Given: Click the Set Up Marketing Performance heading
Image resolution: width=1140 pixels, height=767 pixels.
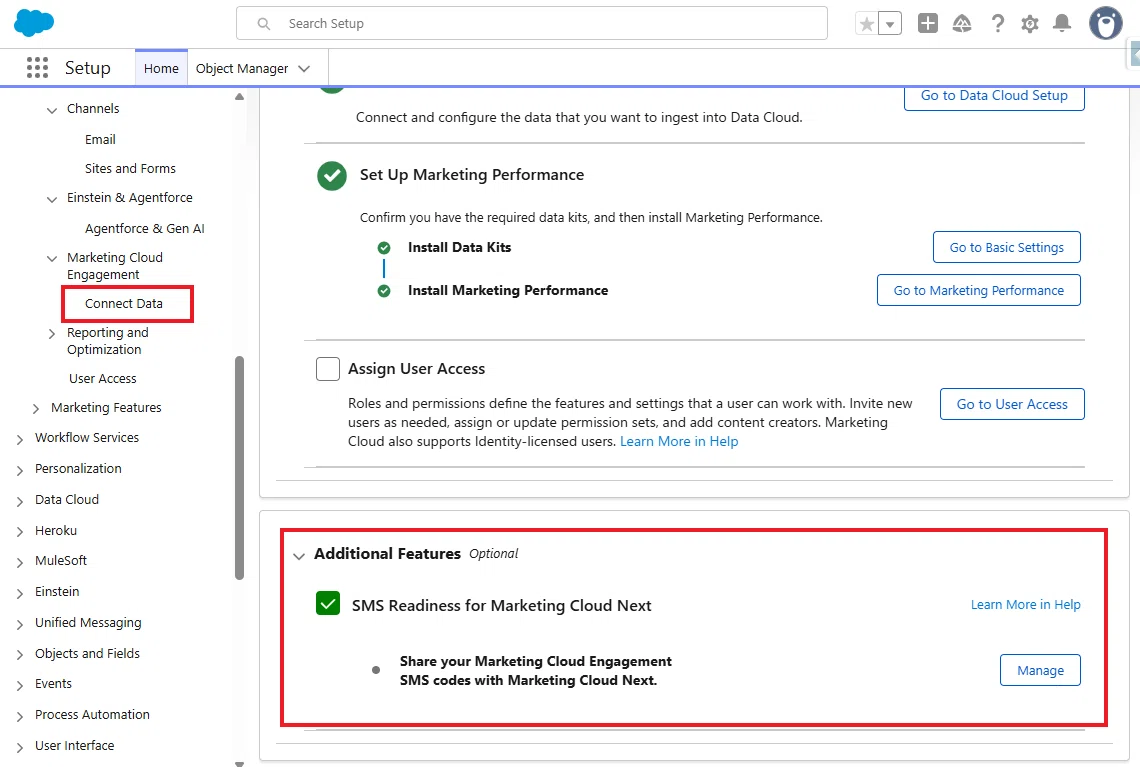Looking at the screenshot, I should tap(472, 174).
